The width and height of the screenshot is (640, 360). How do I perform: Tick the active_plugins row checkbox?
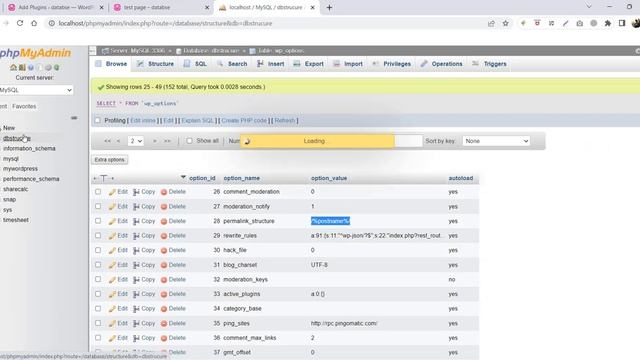click(x=98, y=294)
